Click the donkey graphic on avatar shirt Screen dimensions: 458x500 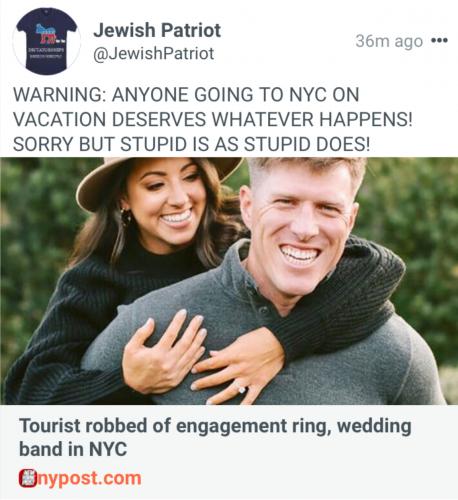pyautogui.click(x=47, y=35)
